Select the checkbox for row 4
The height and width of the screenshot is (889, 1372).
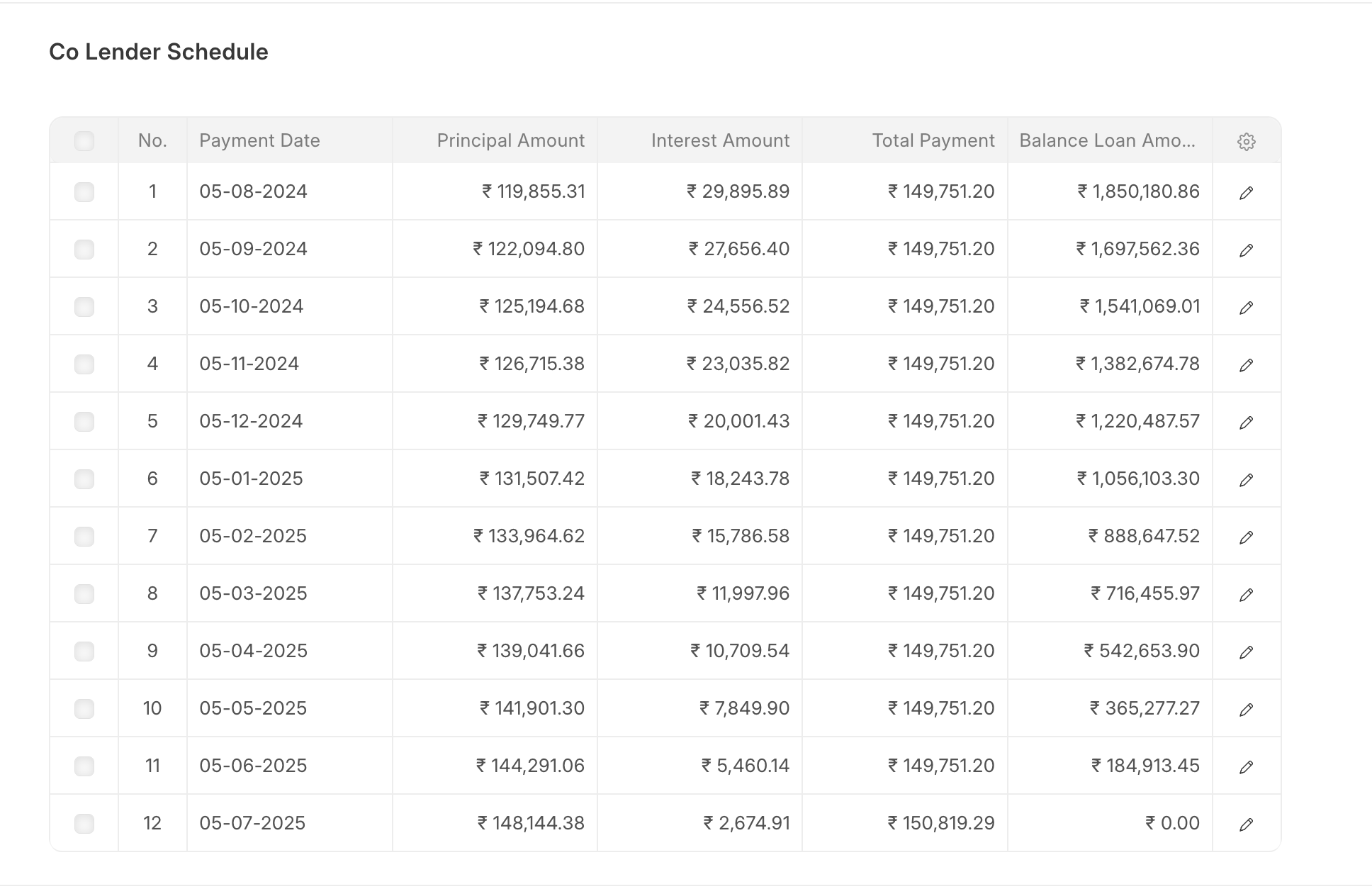(84, 364)
